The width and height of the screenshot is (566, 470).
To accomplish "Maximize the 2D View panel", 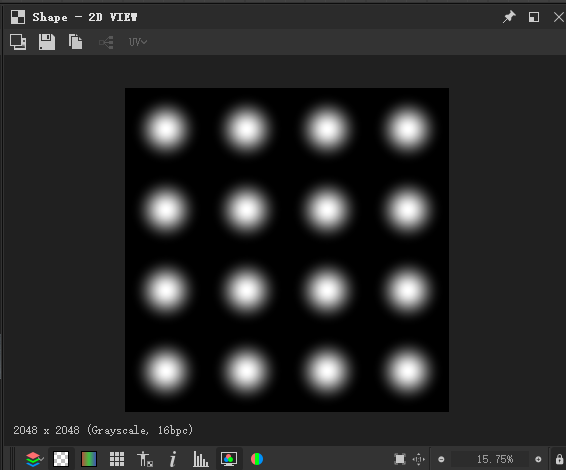I will coord(534,17).
